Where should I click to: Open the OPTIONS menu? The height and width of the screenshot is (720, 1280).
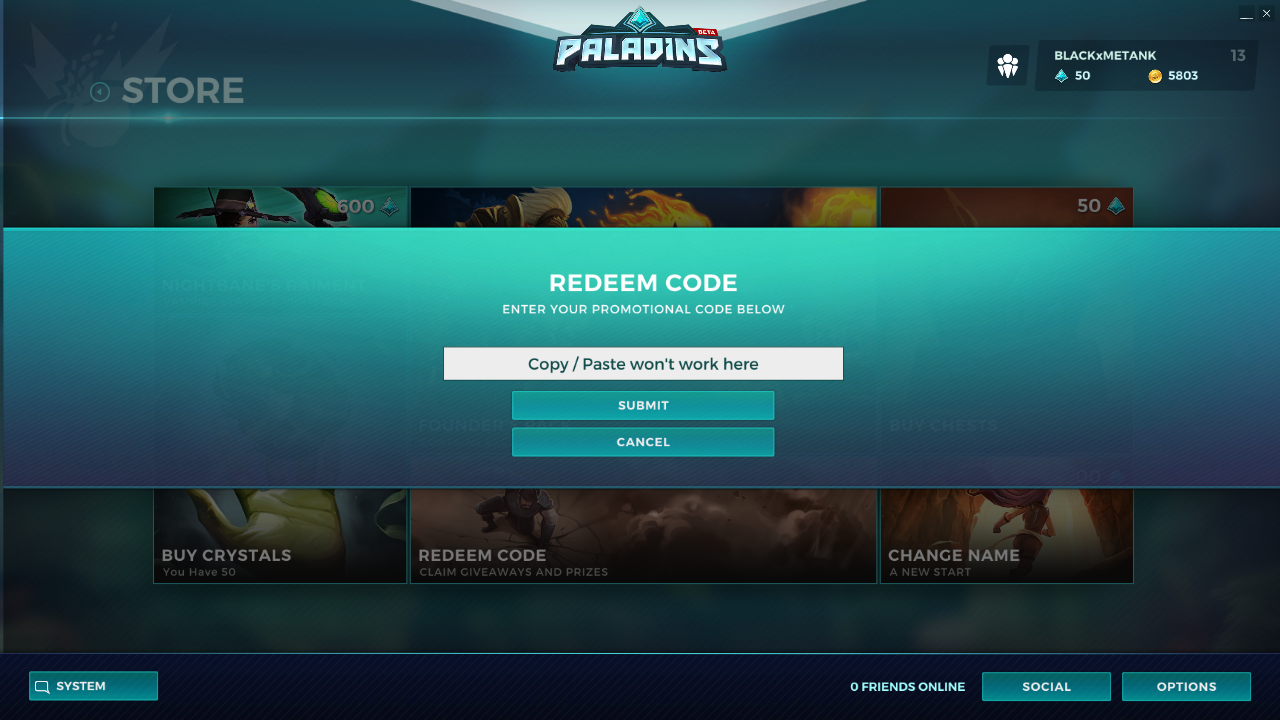(1186, 687)
